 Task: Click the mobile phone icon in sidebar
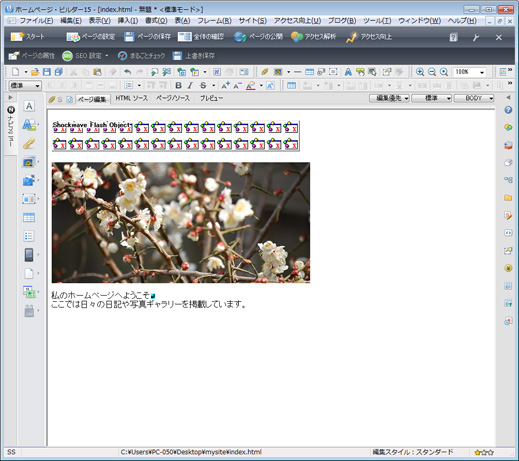(x=29, y=255)
